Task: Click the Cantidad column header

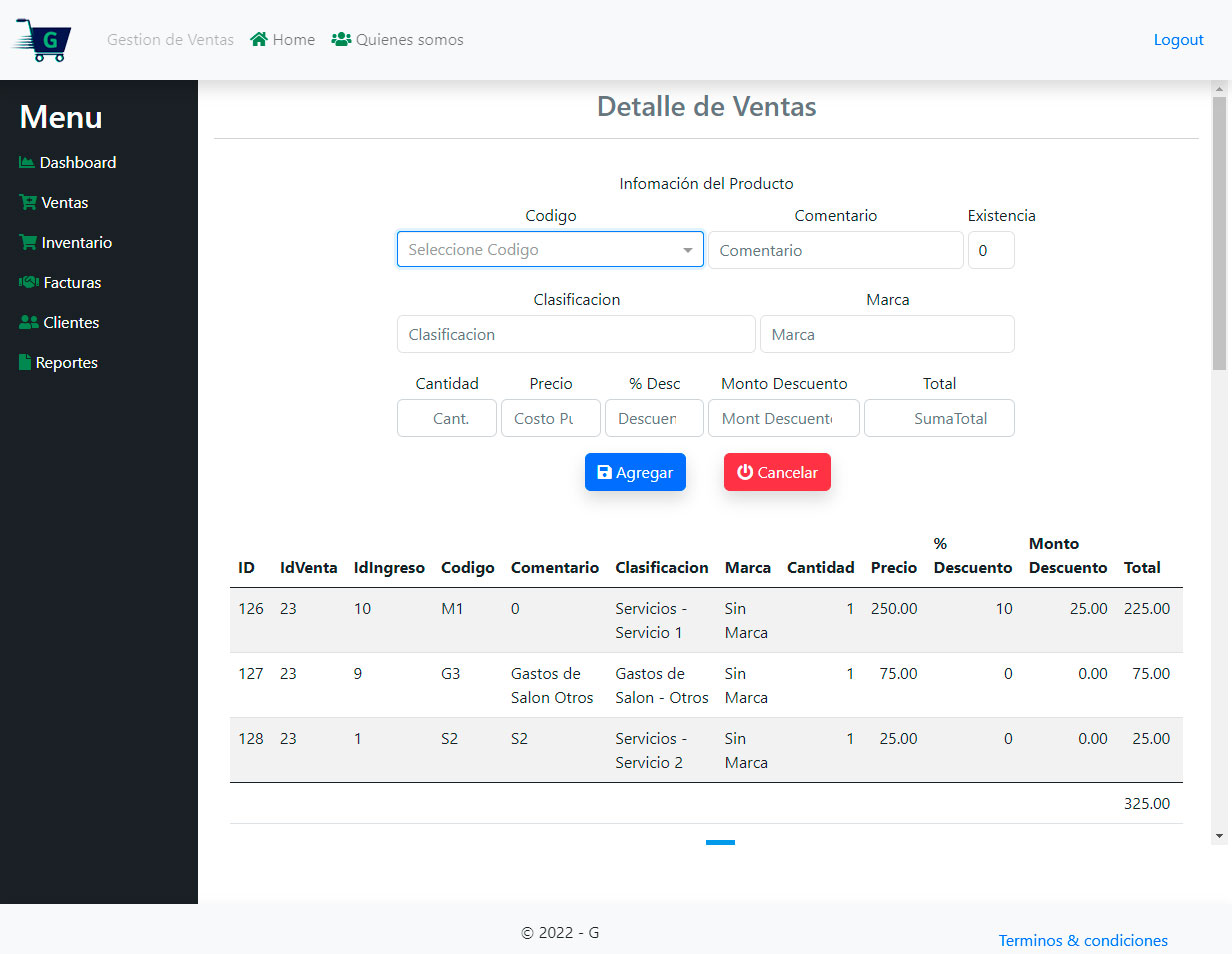Action: coord(821,567)
